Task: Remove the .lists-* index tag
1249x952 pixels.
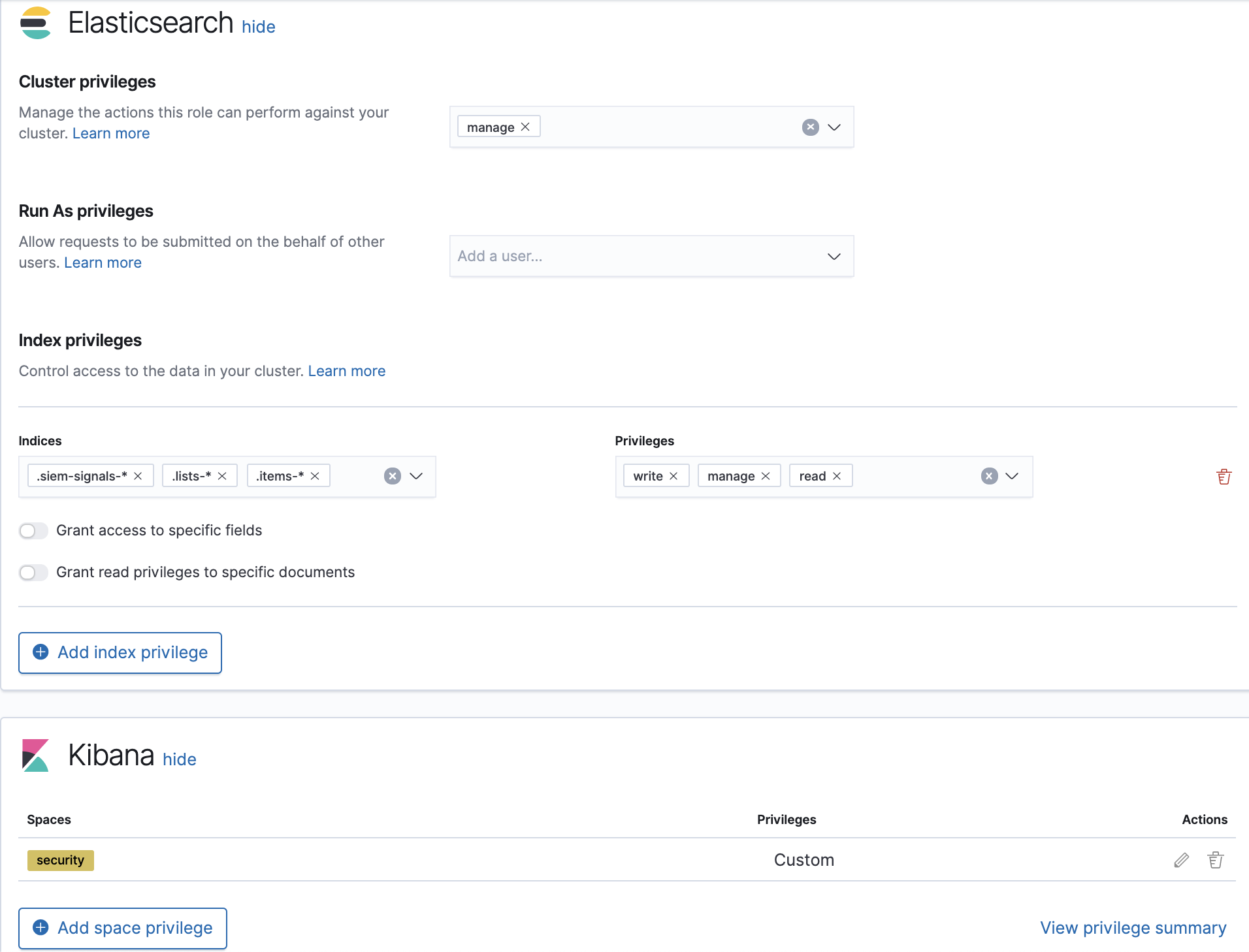Action: (222, 476)
